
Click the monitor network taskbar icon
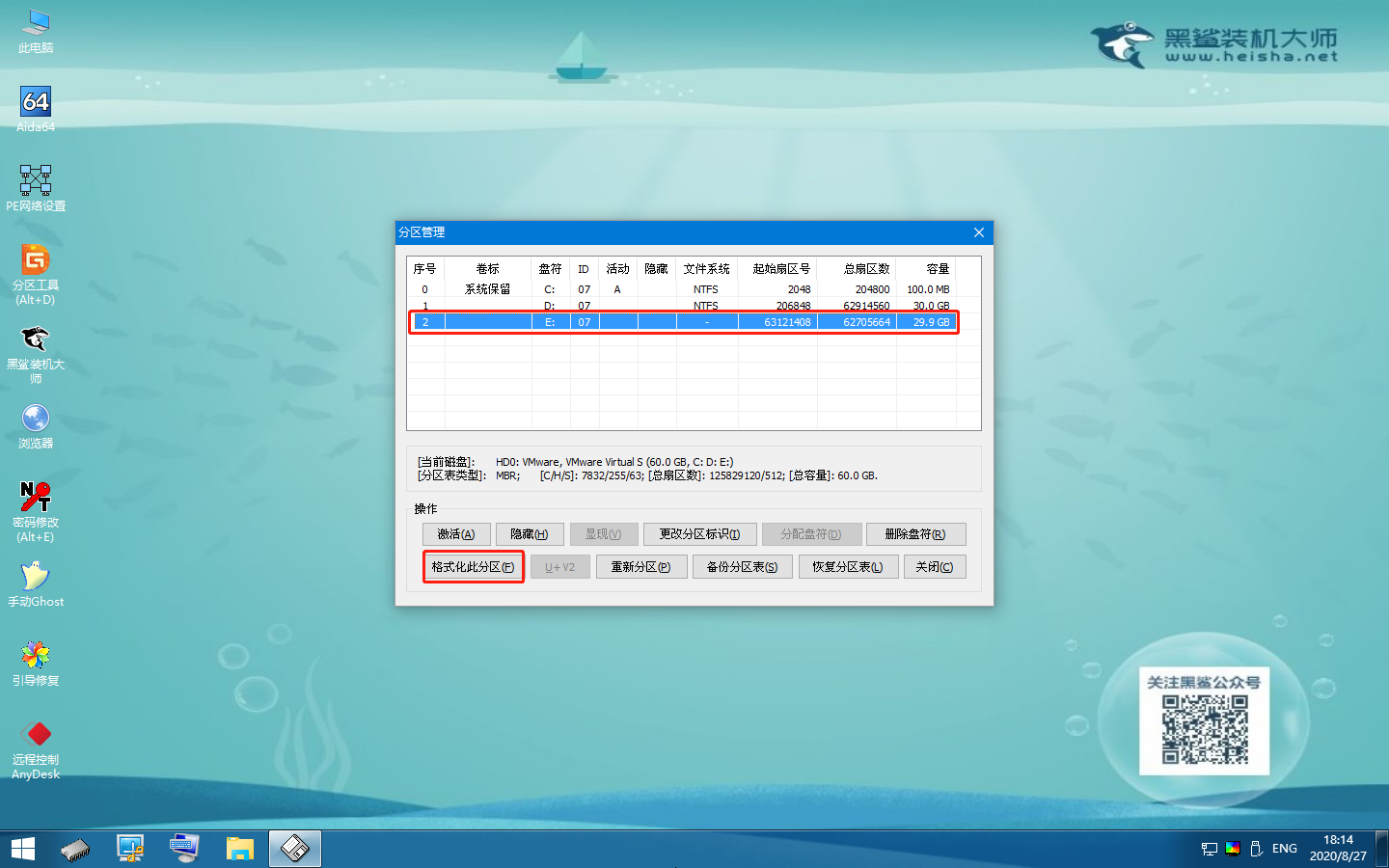[x=129, y=849]
